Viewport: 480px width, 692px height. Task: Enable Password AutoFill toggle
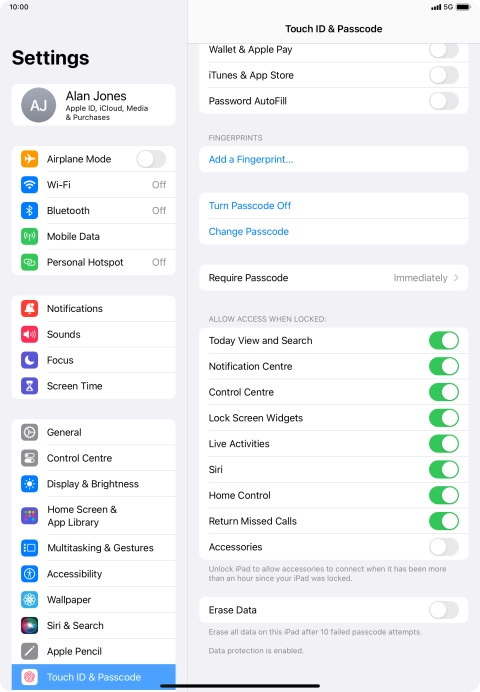coord(444,101)
